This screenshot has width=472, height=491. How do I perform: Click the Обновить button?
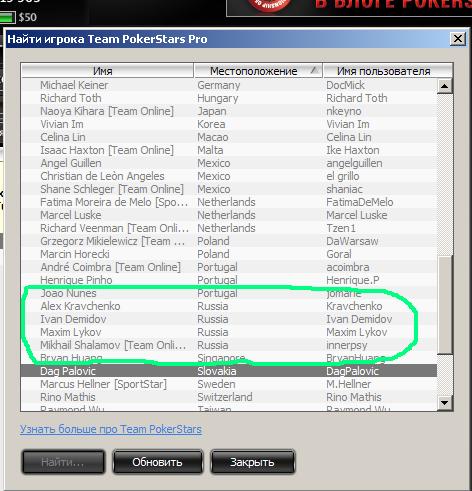click(x=158, y=462)
